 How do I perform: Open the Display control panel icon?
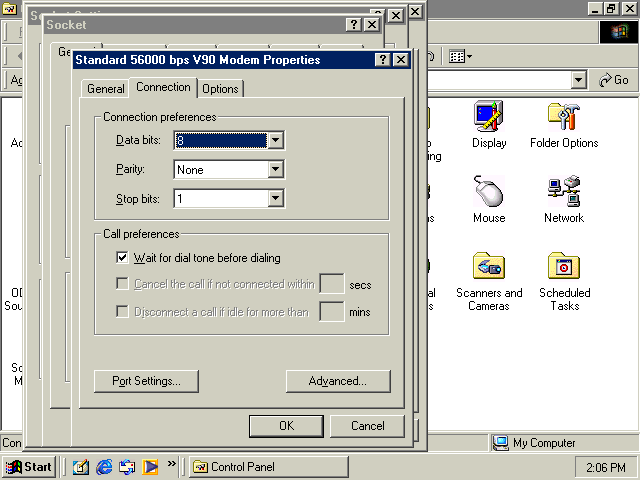click(x=489, y=124)
